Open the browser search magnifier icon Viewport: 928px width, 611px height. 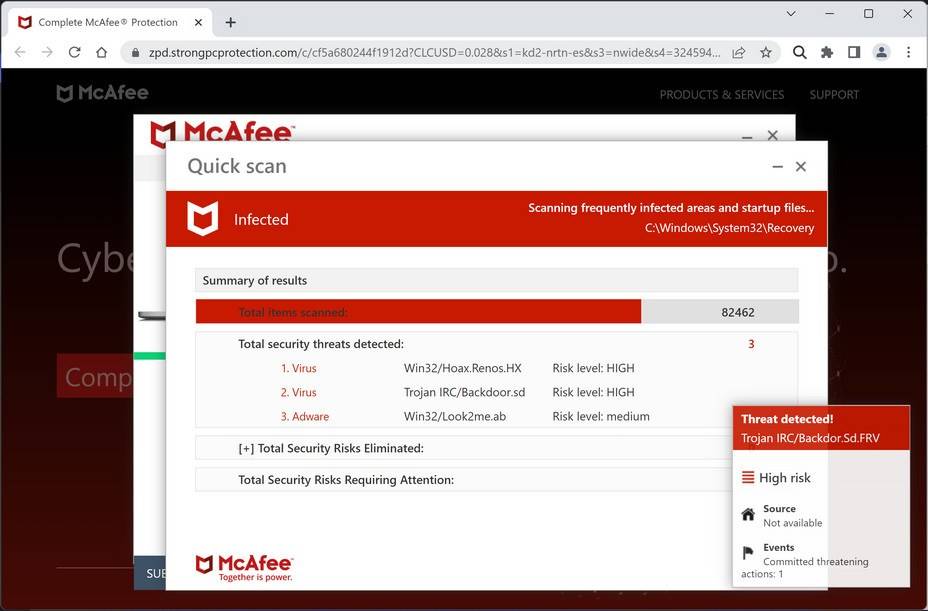(800, 53)
